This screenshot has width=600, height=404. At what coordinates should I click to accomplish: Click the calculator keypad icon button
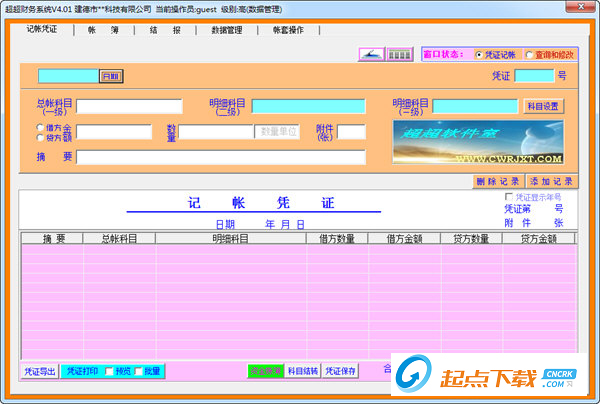point(399,54)
